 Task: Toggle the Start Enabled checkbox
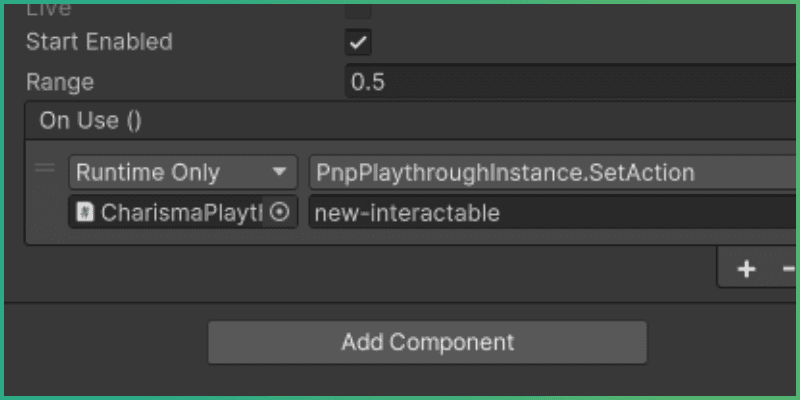(x=358, y=42)
